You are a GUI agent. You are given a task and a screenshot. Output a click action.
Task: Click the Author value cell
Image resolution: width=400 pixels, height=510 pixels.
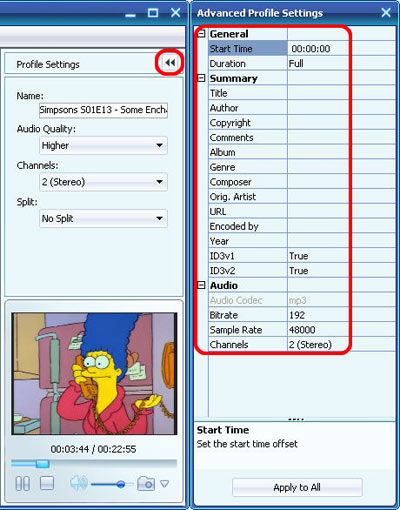pyautogui.click(x=342, y=108)
